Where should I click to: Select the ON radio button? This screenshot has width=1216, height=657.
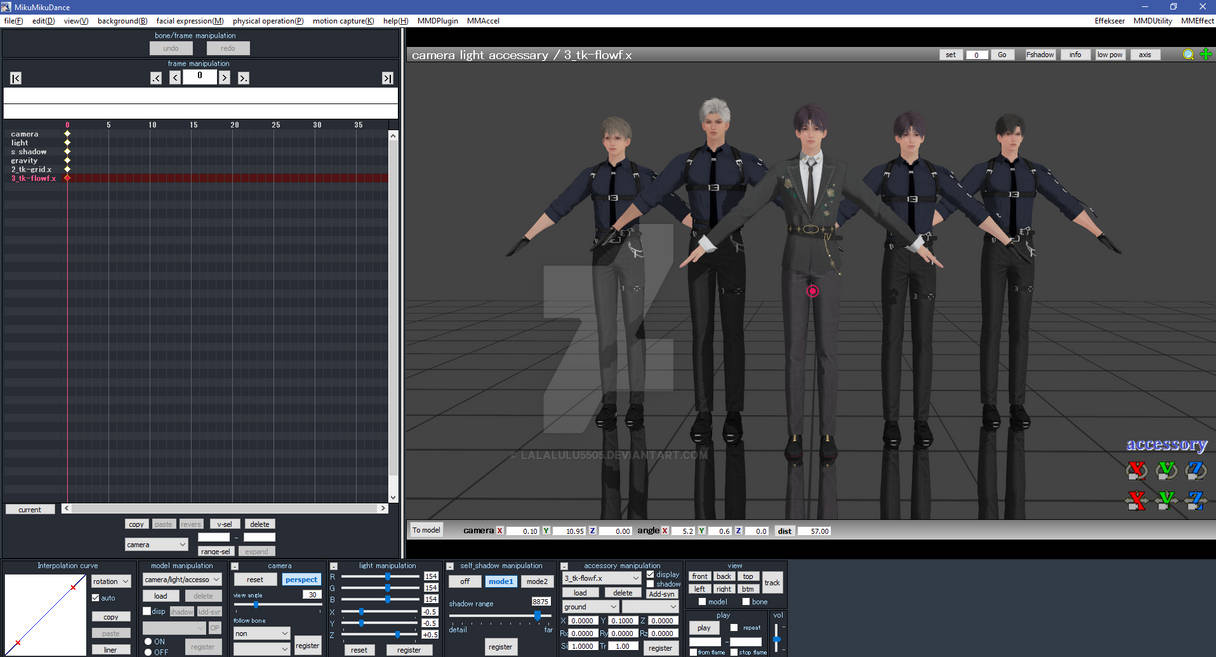[148, 641]
